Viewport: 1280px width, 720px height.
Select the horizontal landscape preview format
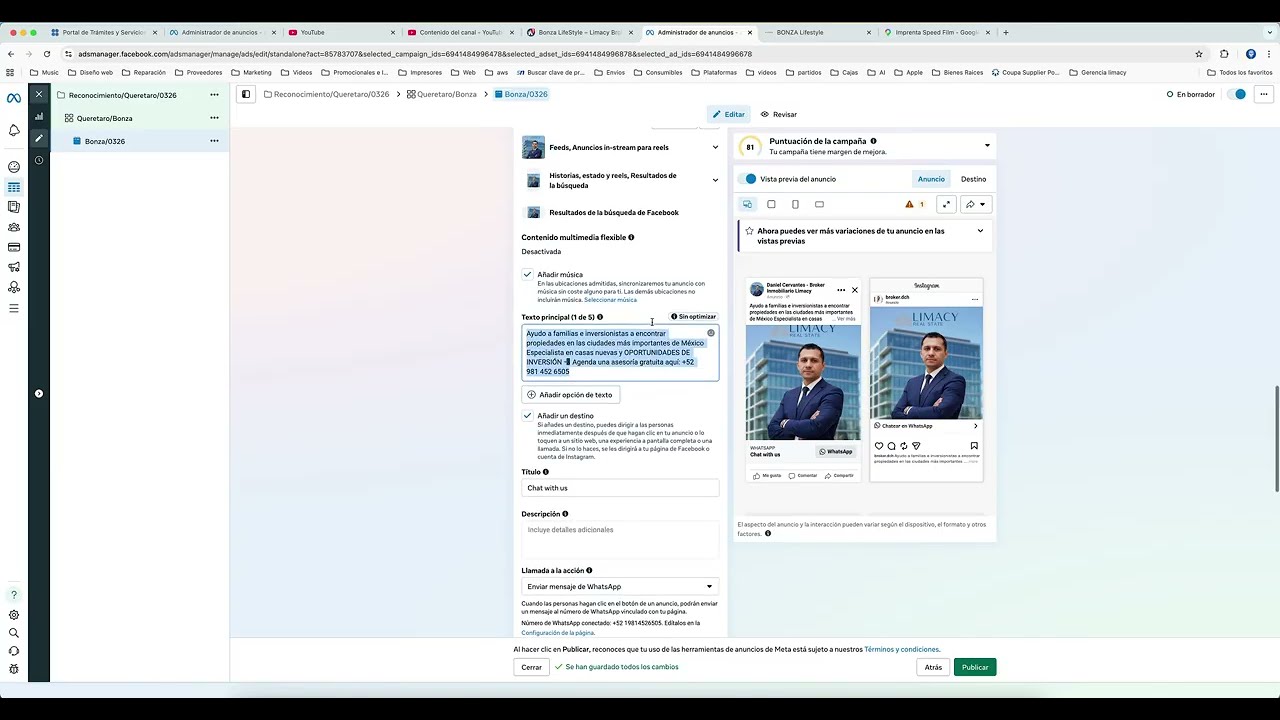[x=819, y=204]
